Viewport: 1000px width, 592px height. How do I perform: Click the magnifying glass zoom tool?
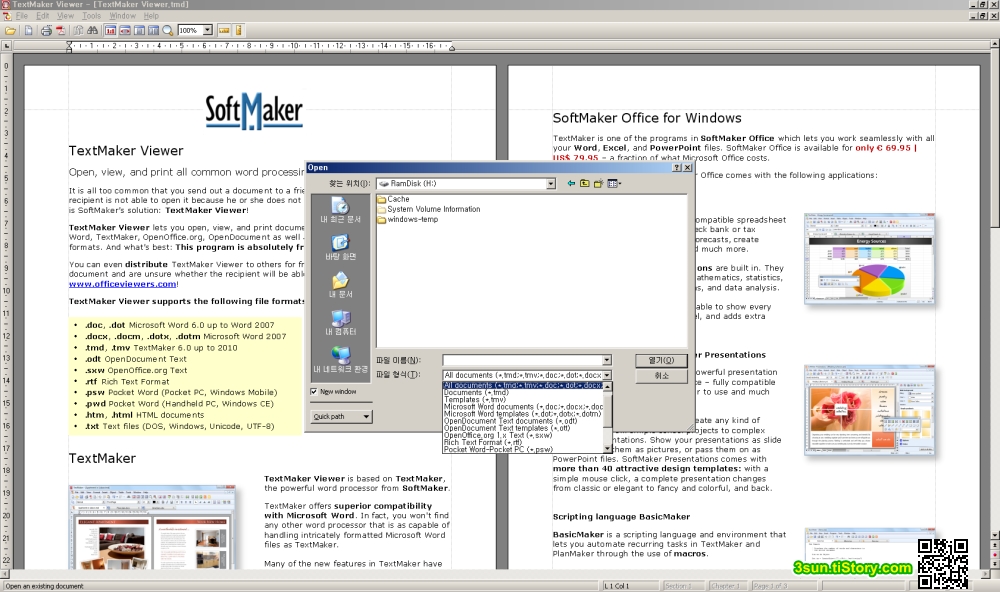168,31
